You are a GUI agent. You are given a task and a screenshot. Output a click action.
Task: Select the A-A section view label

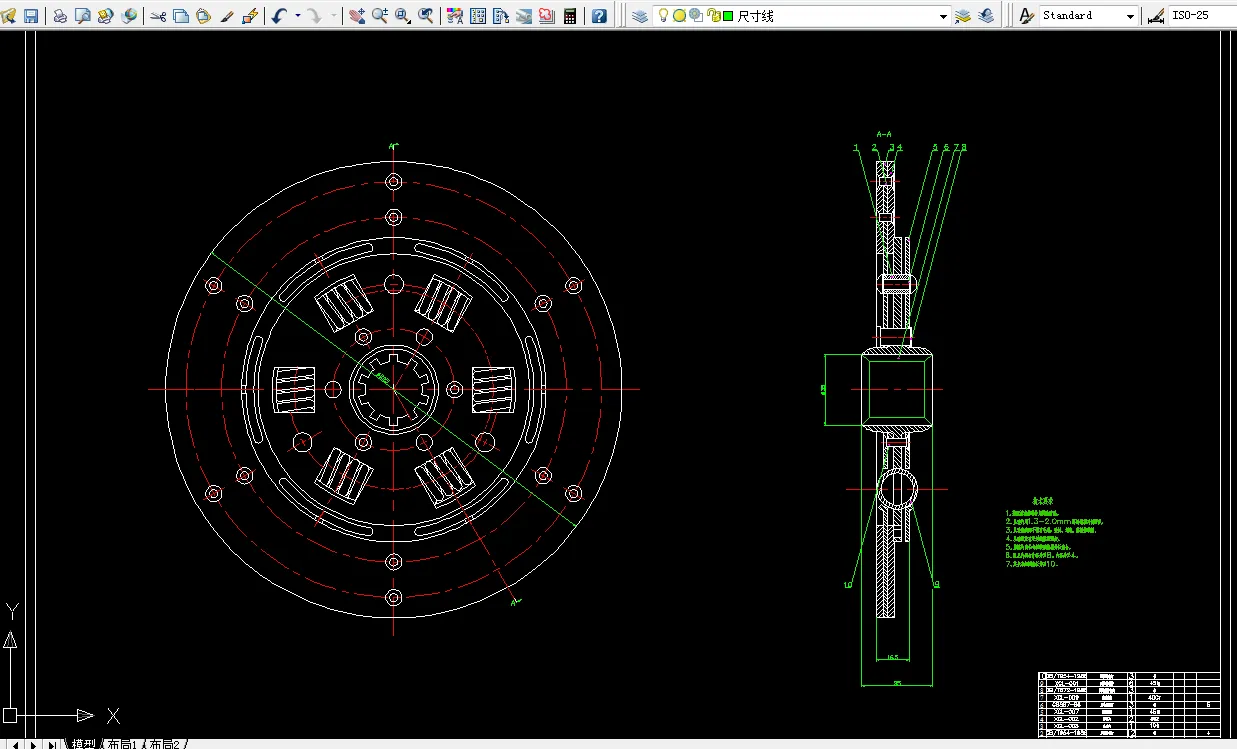(884, 133)
